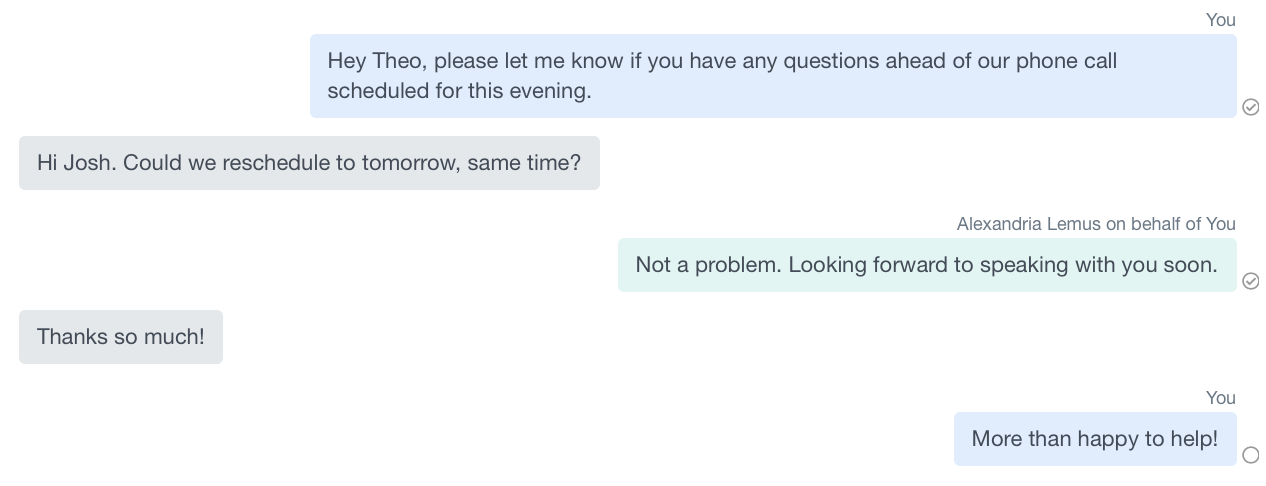The image size is (1266, 486).
Task: Click the delivered checkmark beside Not a problem message
Action: 1250,281
